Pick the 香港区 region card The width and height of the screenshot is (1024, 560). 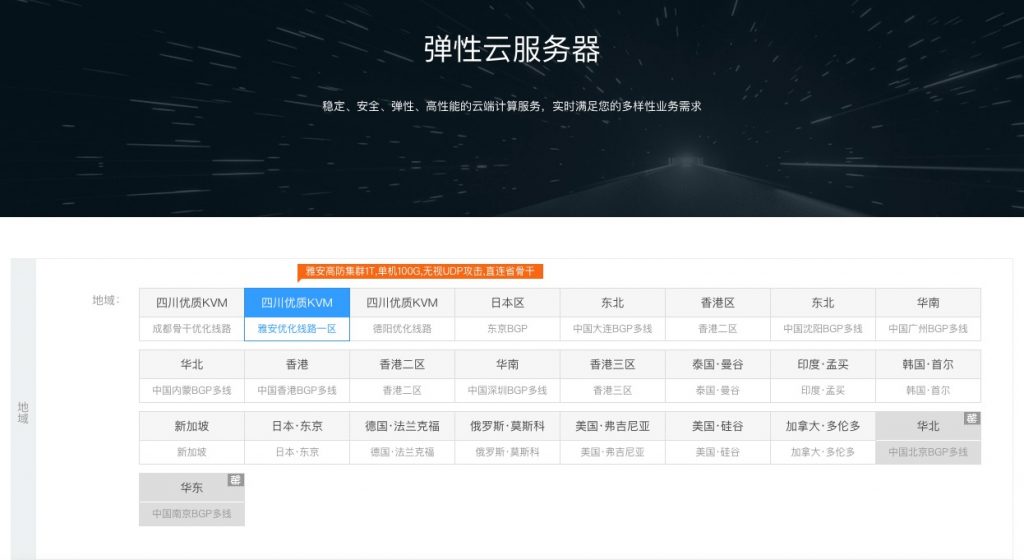coord(718,315)
